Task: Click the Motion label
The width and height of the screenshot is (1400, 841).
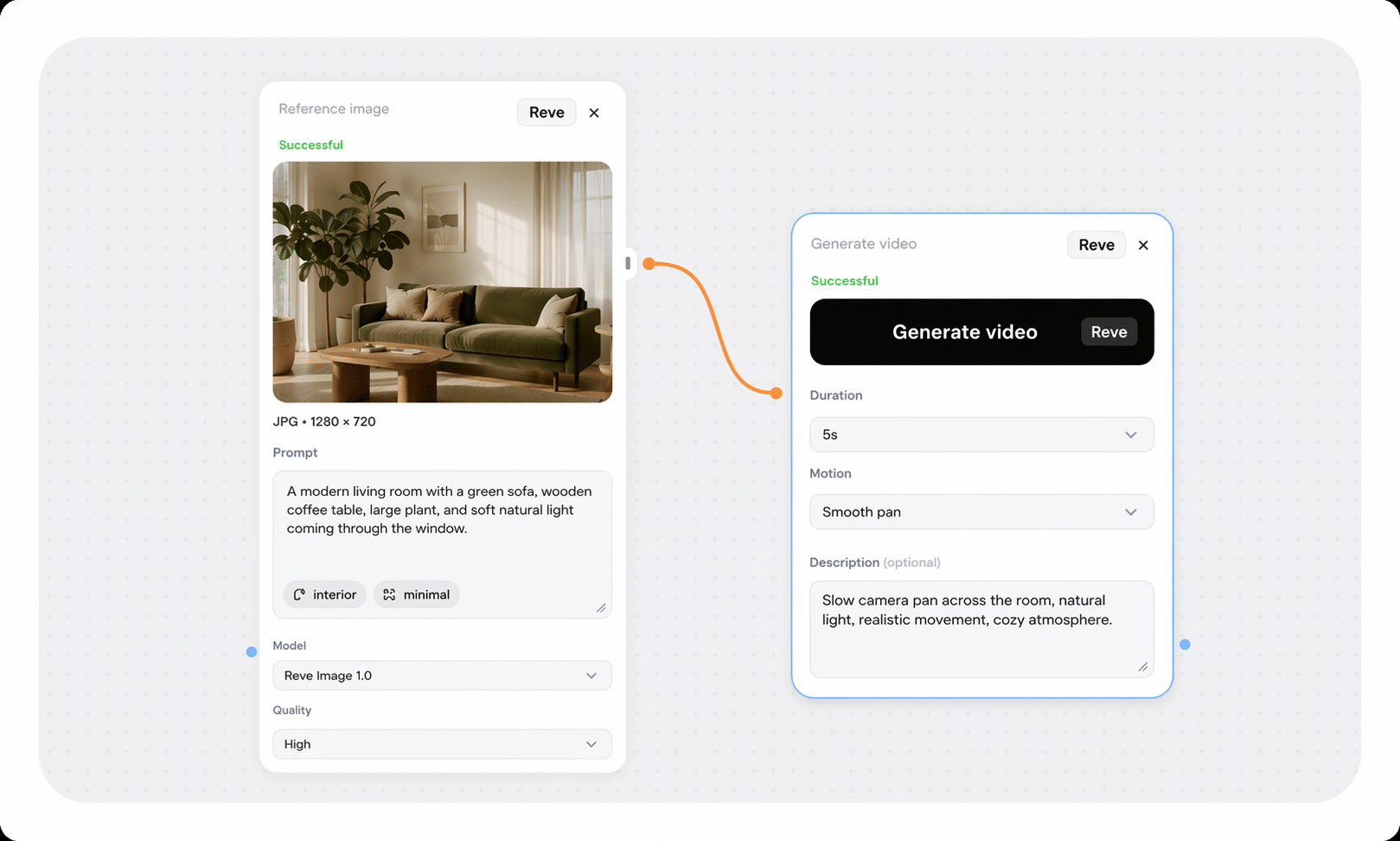Action: point(830,473)
